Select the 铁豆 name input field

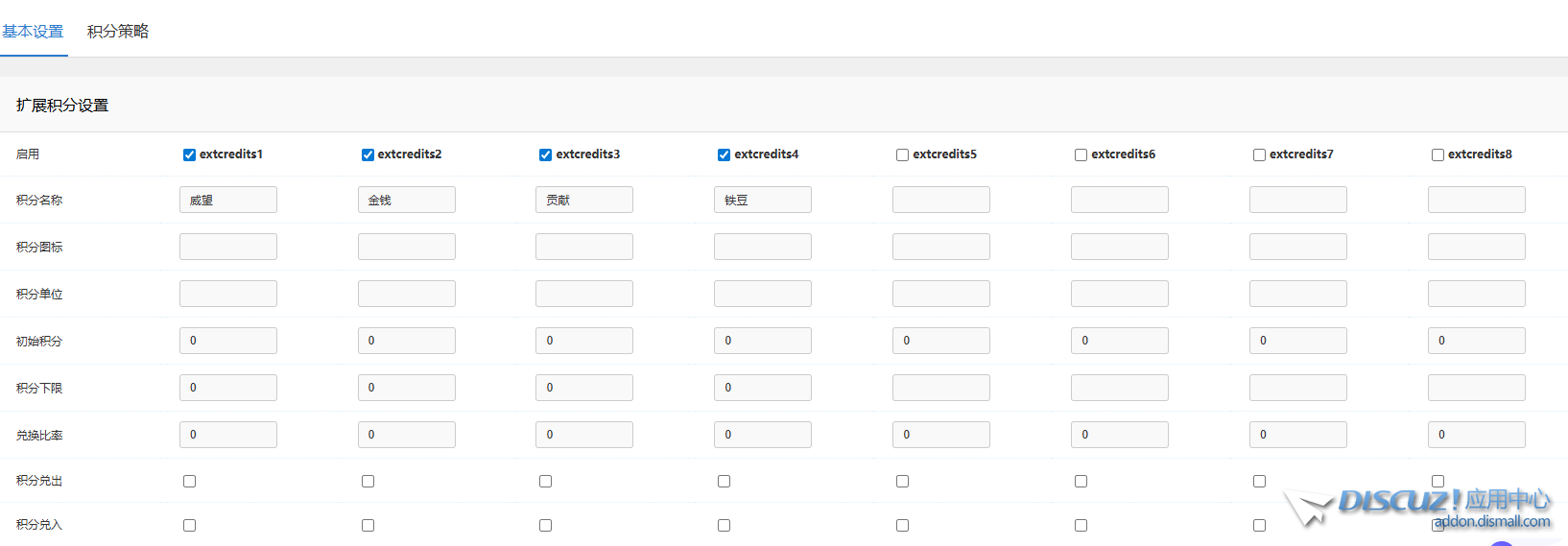tap(763, 200)
